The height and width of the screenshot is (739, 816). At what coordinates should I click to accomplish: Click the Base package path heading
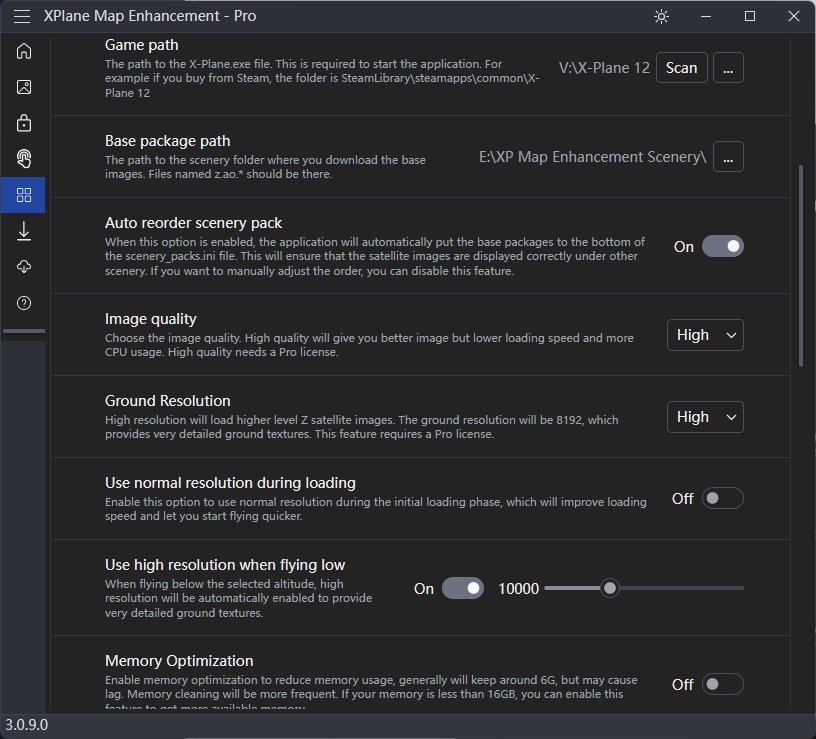click(168, 141)
